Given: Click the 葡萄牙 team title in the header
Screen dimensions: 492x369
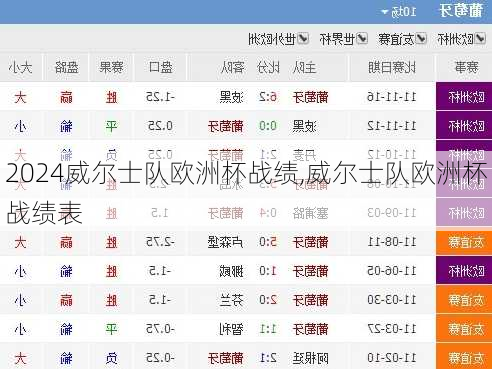Looking at the screenshot, I should click(x=461, y=11).
